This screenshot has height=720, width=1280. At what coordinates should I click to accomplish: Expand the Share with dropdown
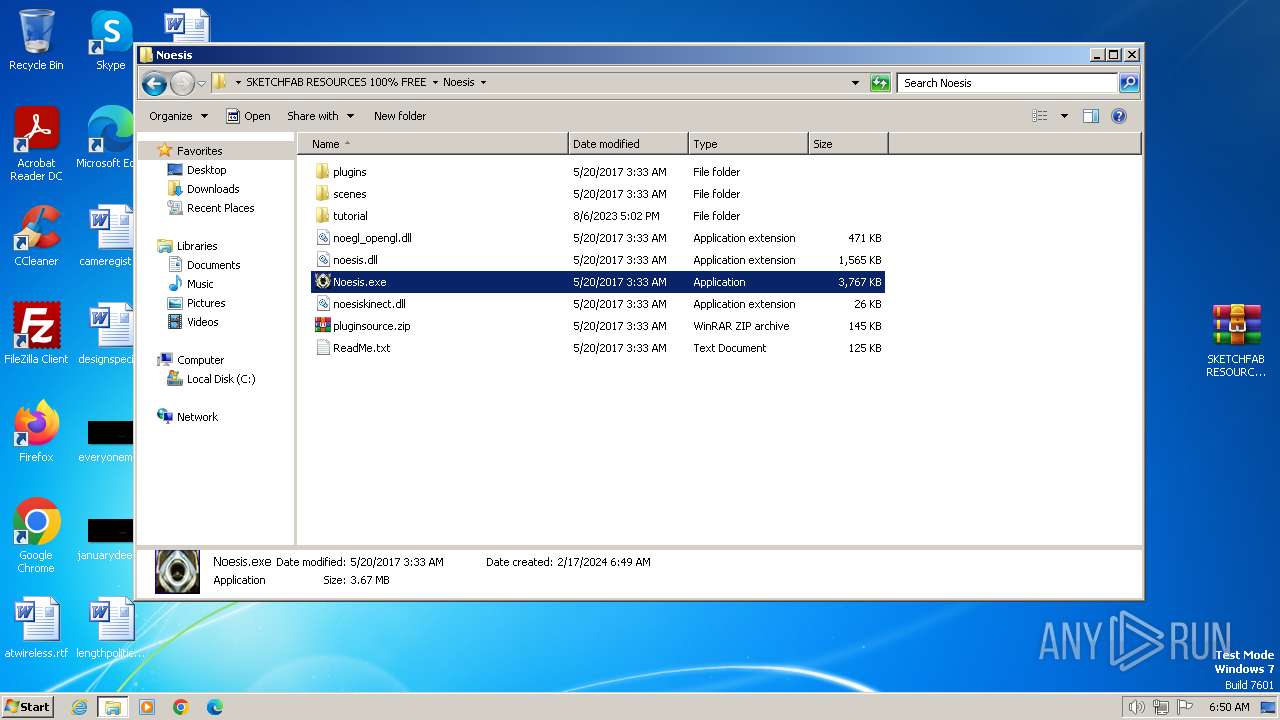click(320, 116)
